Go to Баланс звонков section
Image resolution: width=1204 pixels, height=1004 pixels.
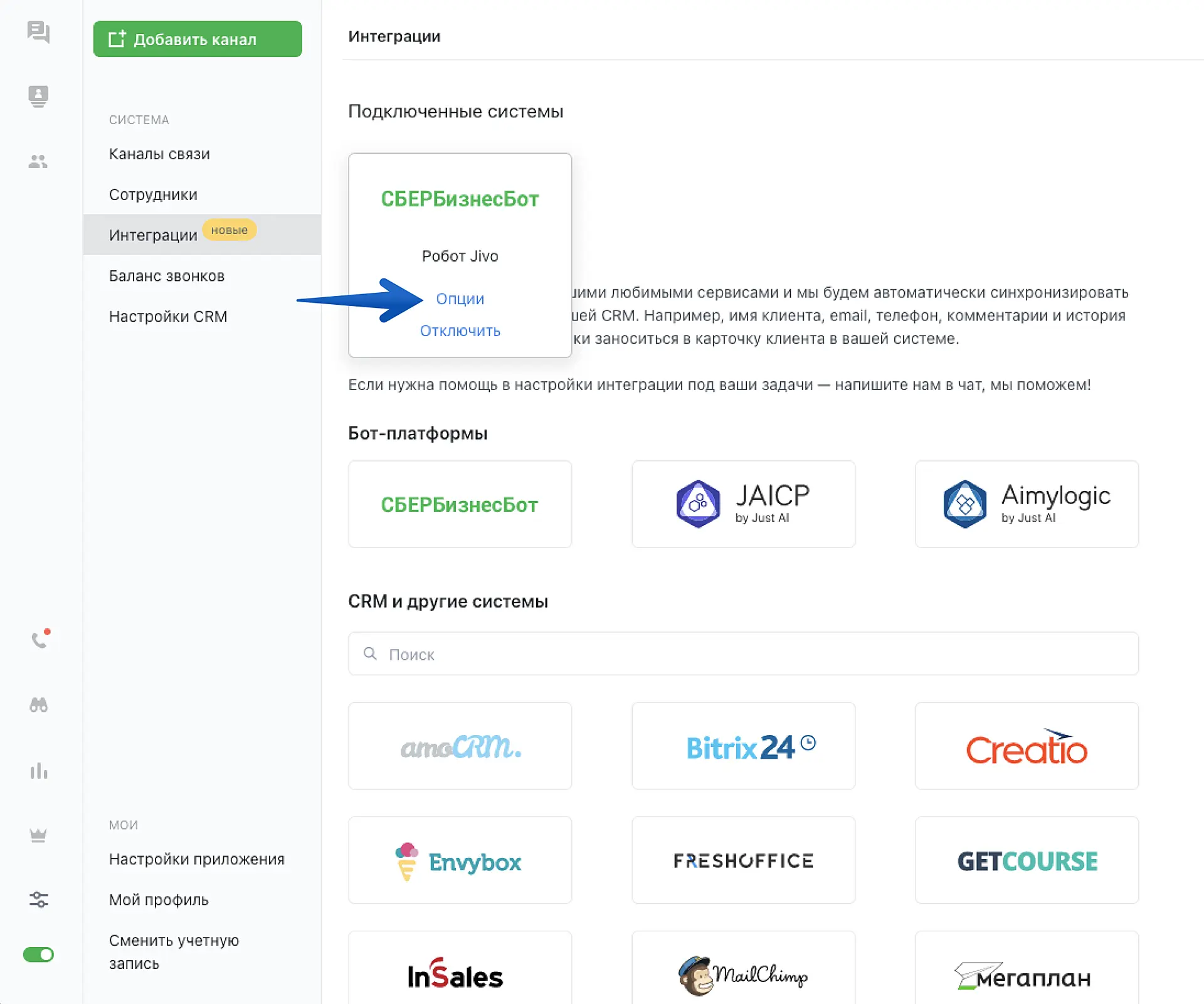coord(167,276)
